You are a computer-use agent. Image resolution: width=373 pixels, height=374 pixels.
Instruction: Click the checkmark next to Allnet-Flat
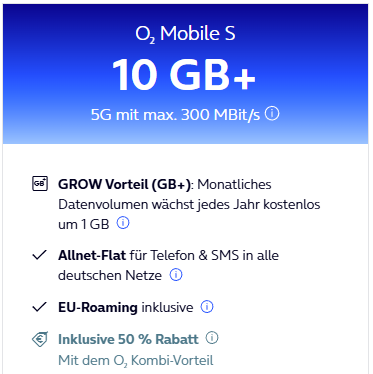(39, 255)
